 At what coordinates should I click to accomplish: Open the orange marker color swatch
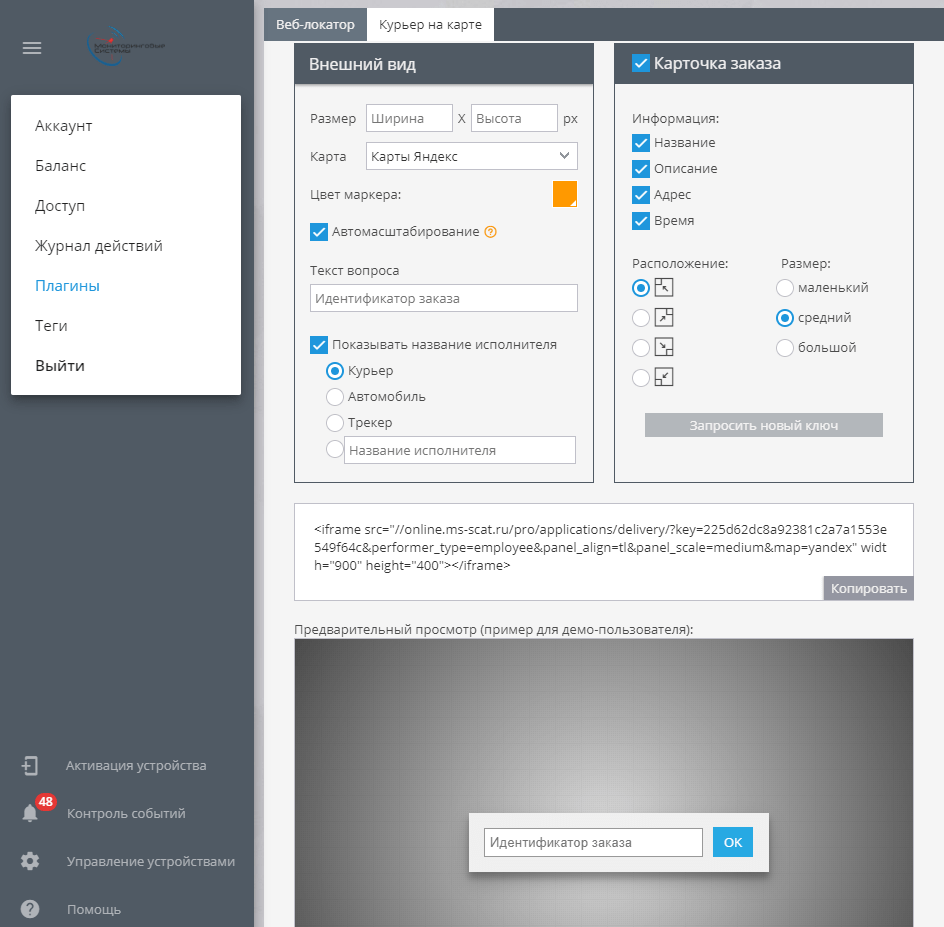point(565,194)
